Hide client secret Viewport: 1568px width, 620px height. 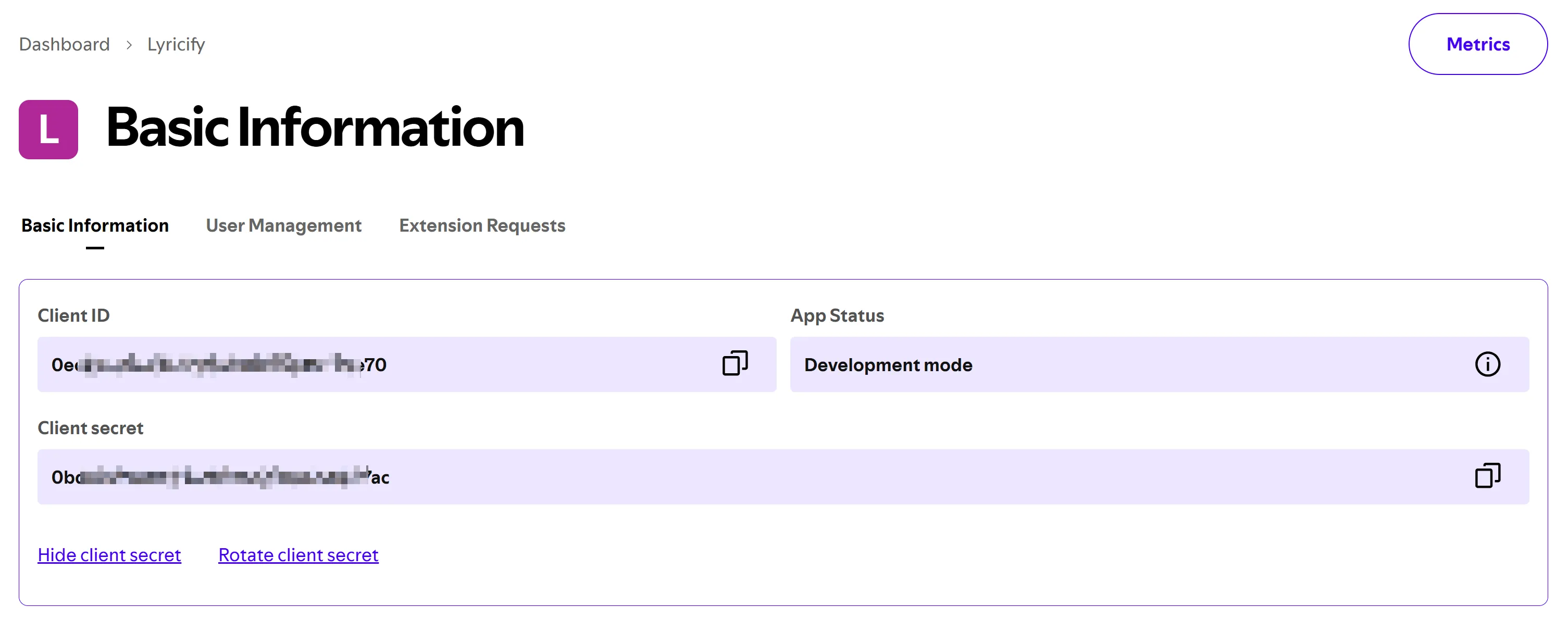109,555
